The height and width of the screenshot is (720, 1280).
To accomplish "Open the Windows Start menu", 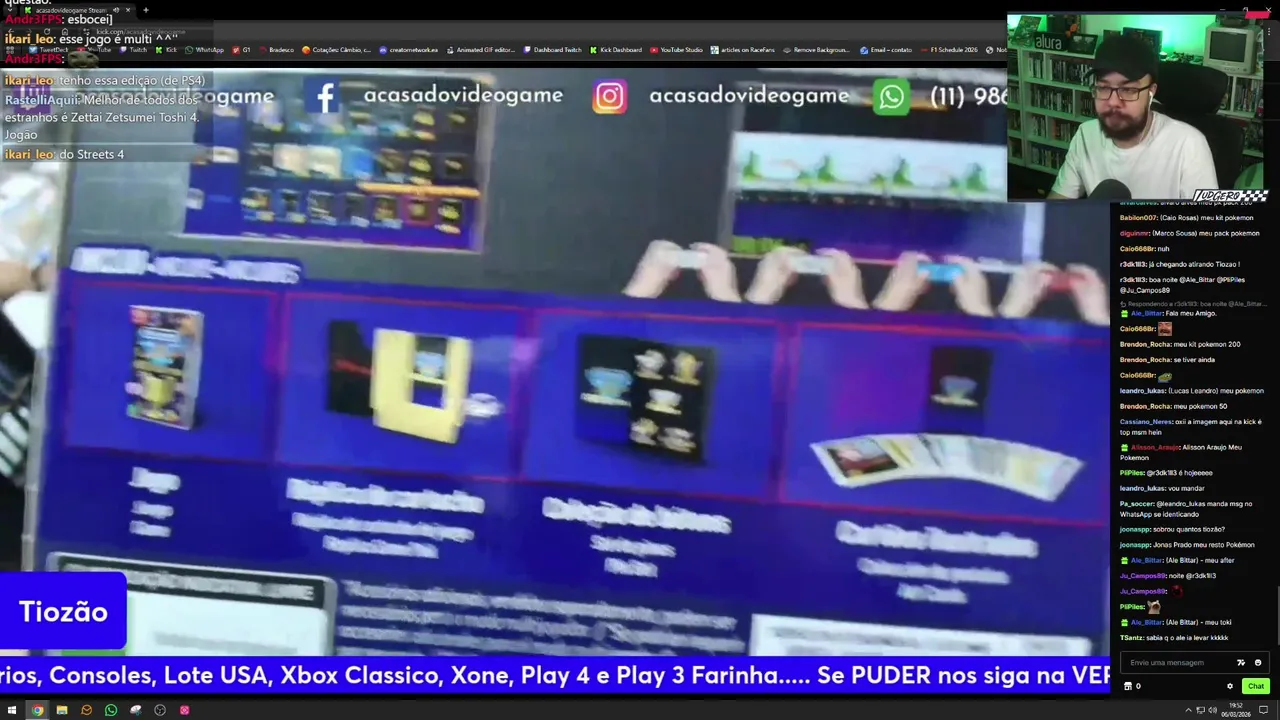I will (11, 710).
